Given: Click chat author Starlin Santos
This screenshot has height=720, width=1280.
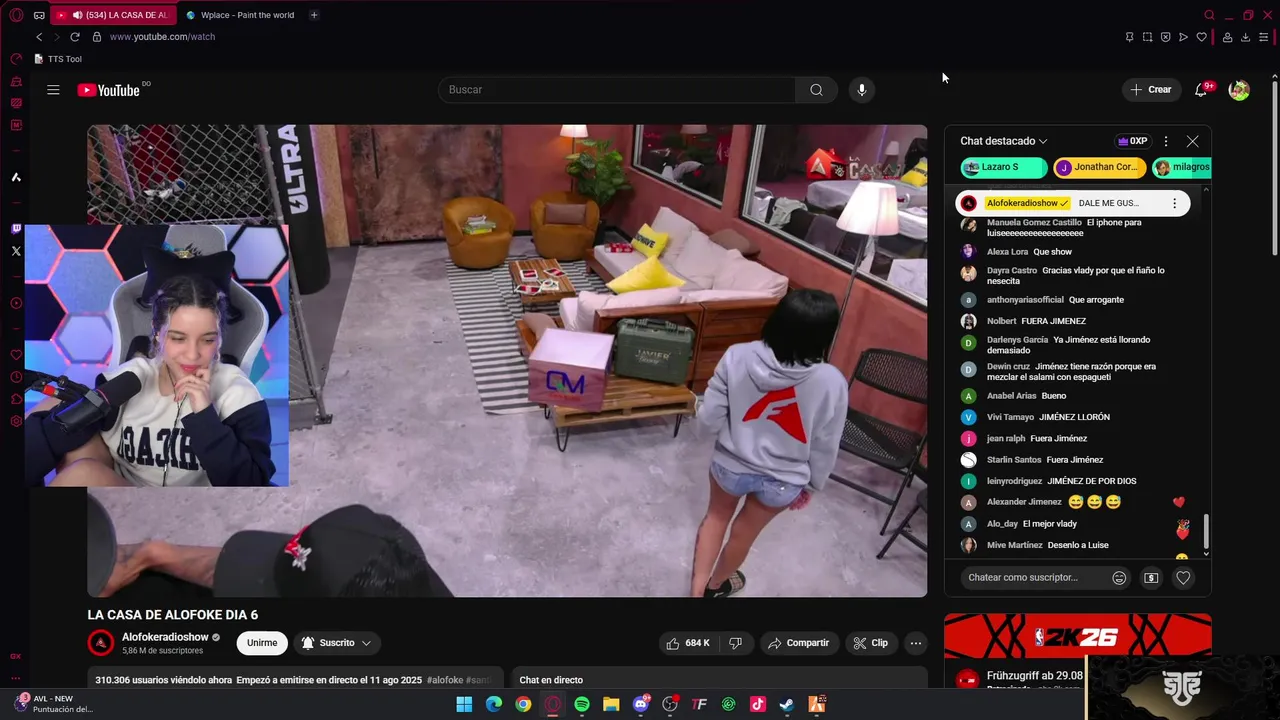Looking at the screenshot, I should pos(1014,460).
